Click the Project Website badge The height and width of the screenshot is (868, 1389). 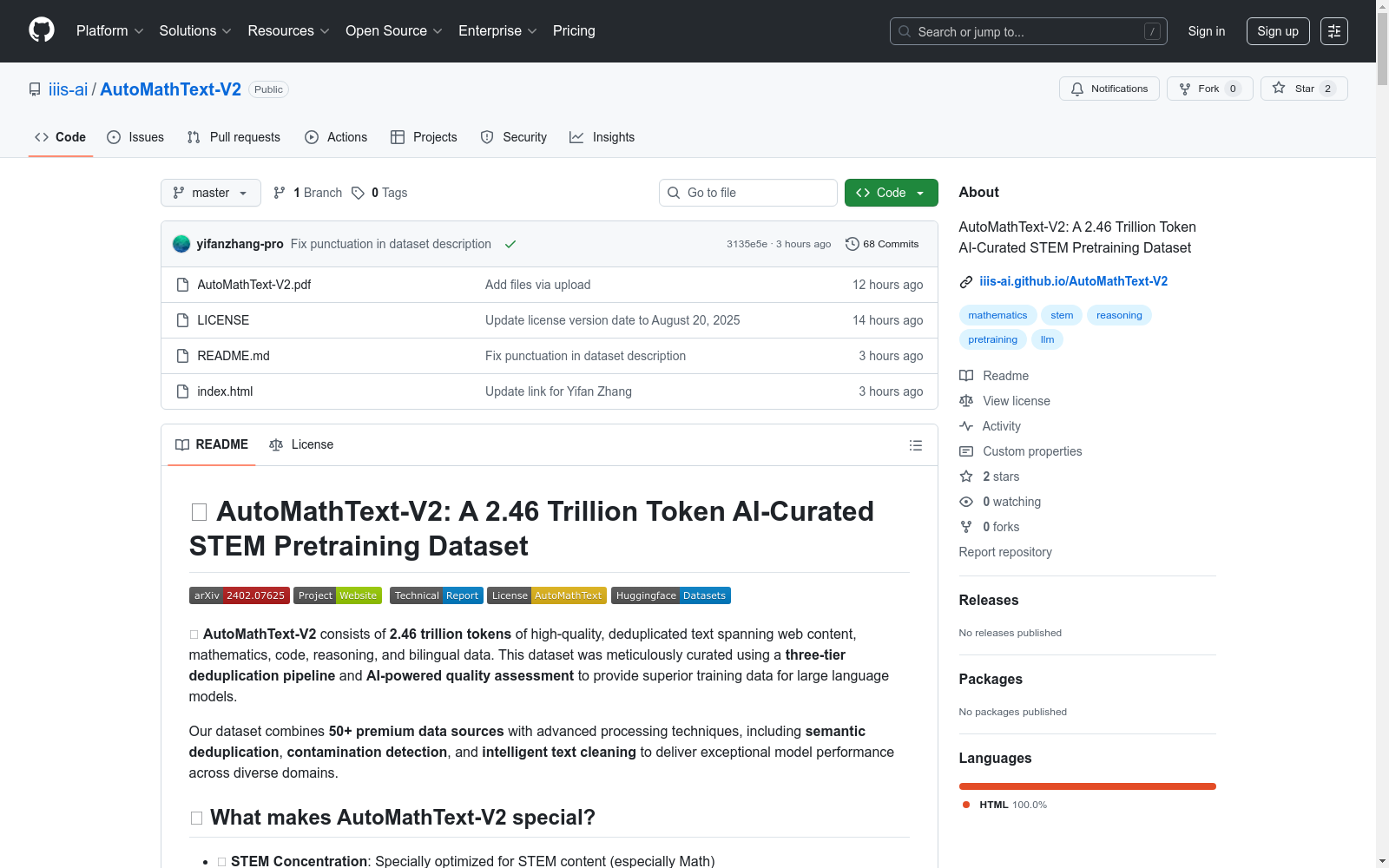(x=338, y=595)
